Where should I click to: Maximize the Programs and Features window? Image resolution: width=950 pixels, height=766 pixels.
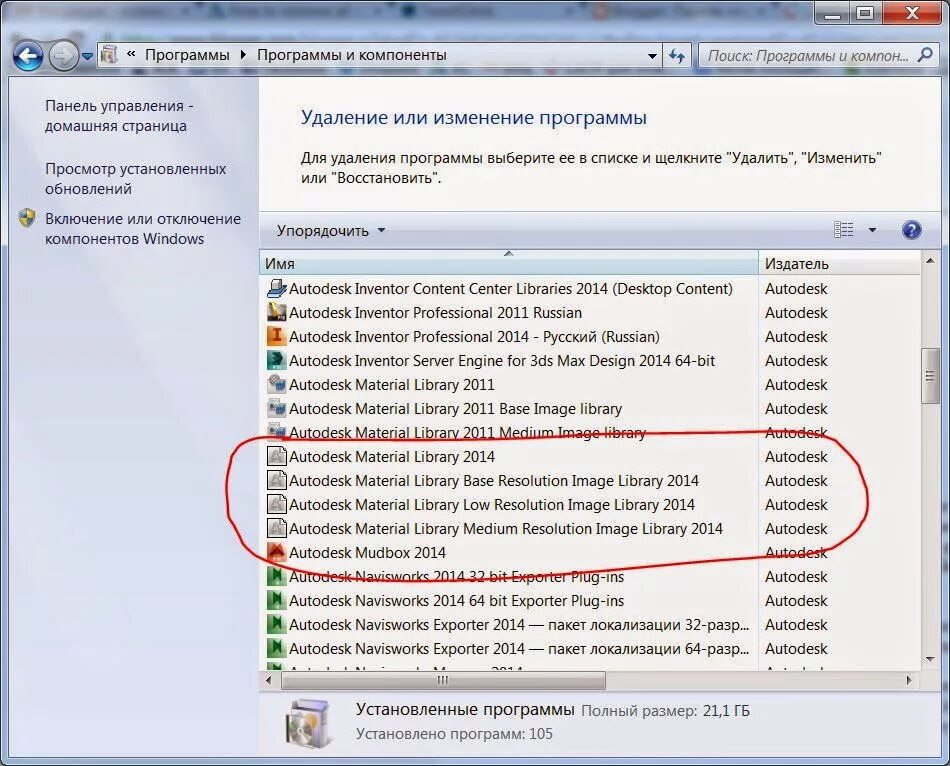(x=865, y=13)
